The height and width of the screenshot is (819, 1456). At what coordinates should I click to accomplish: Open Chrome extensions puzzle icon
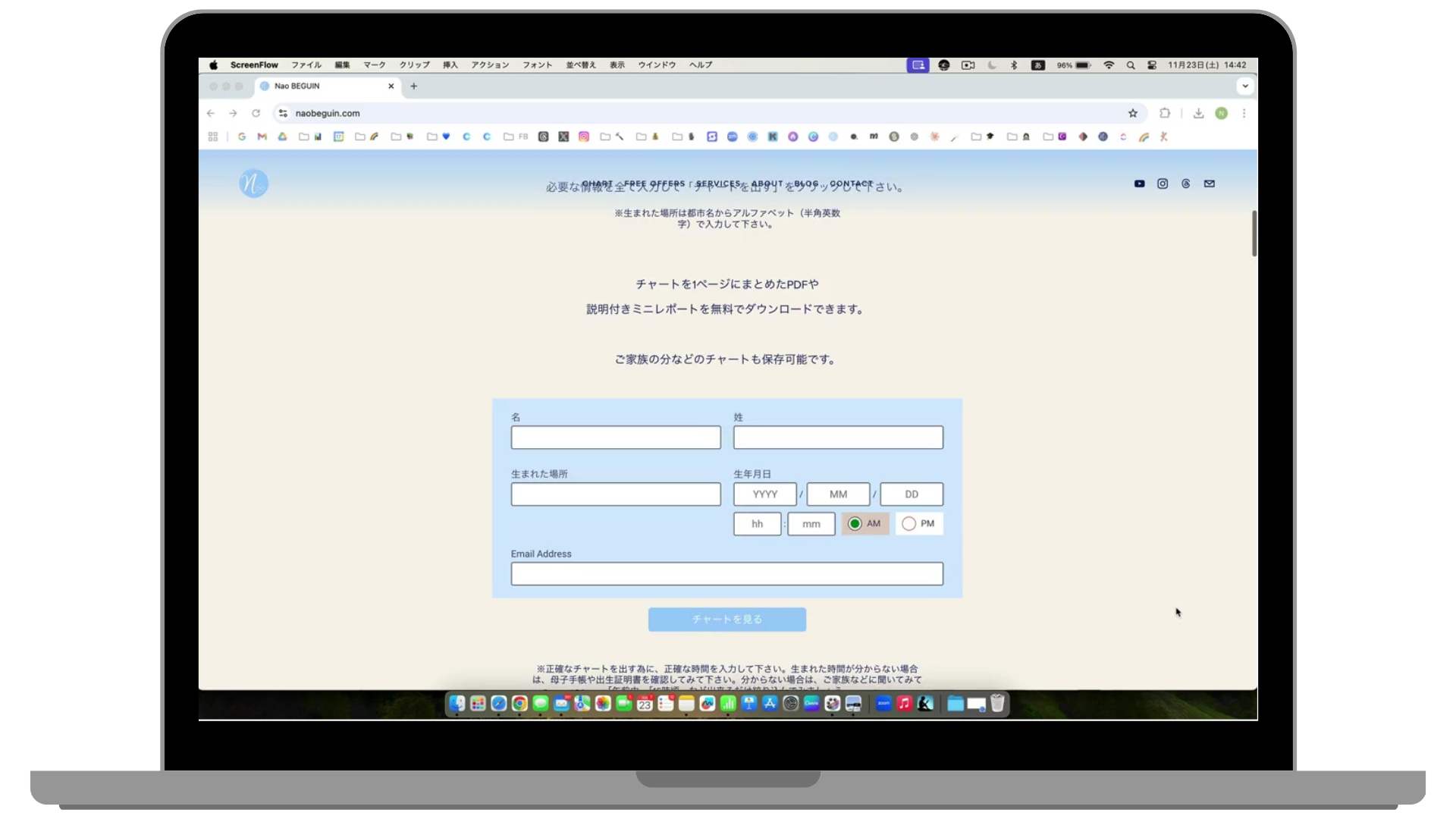1165,113
